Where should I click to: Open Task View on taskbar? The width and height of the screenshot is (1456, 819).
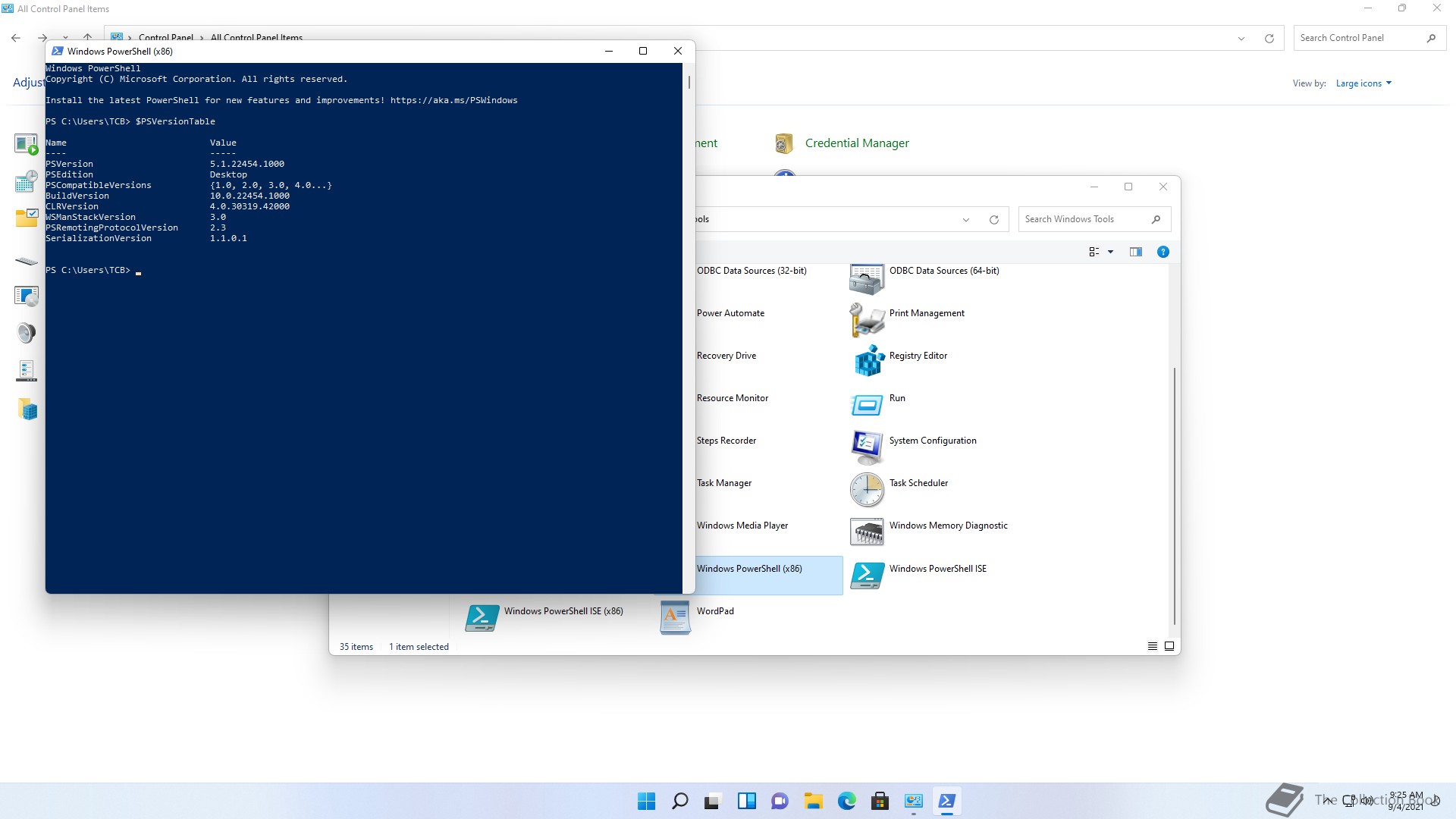point(713,801)
